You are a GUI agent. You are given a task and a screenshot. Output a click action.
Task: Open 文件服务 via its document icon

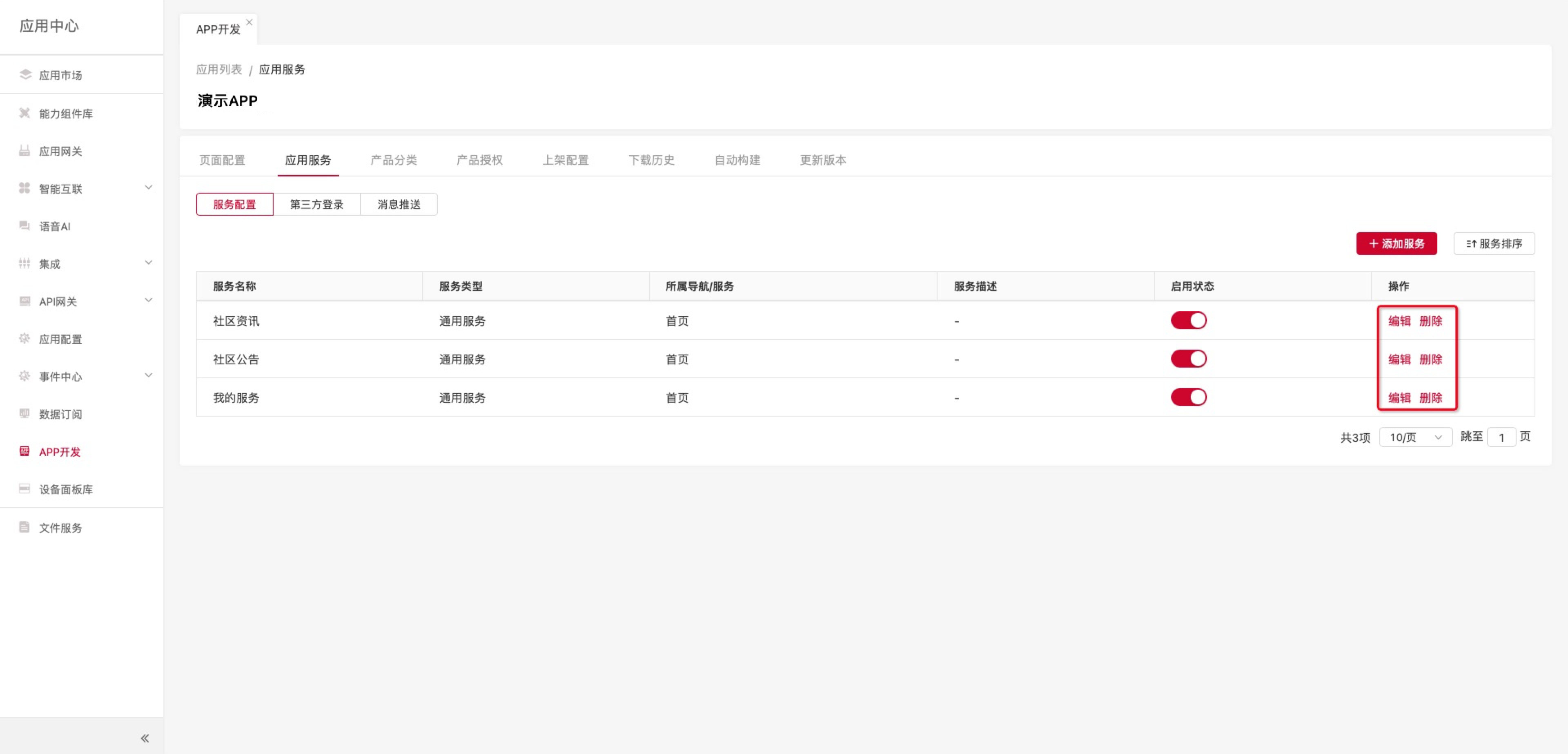pos(25,527)
